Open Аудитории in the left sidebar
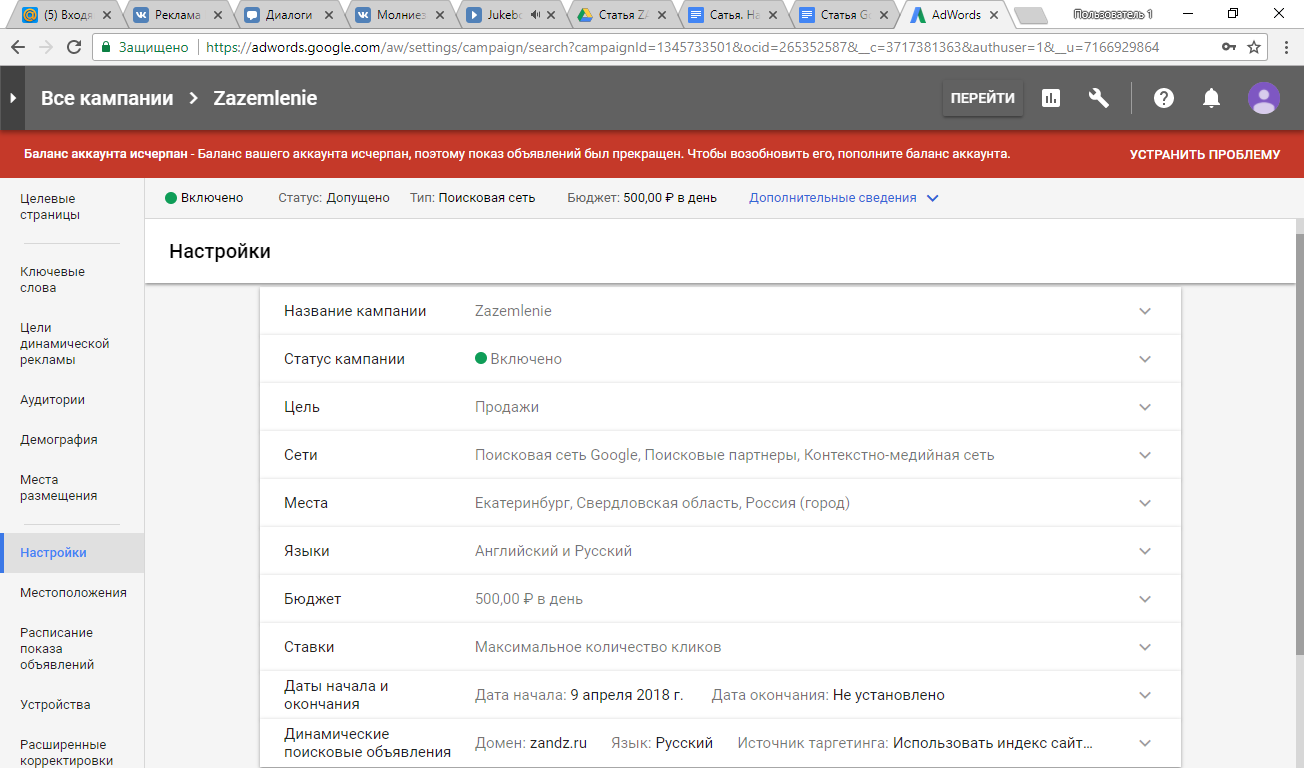Screen dimensions: 1304x768 pyautogui.click(x=53, y=400)
